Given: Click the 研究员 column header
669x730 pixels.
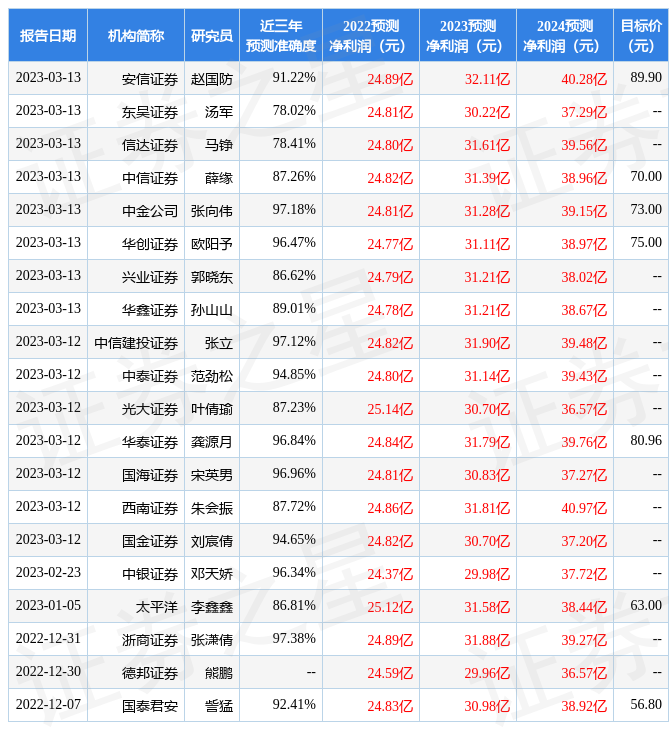Looking at the screenshot, I should point(212,35).
